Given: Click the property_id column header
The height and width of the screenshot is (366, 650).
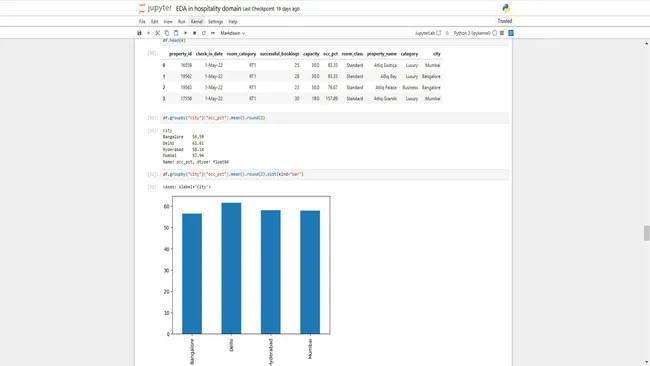Looking at the screenshot, I should [180, 54].
